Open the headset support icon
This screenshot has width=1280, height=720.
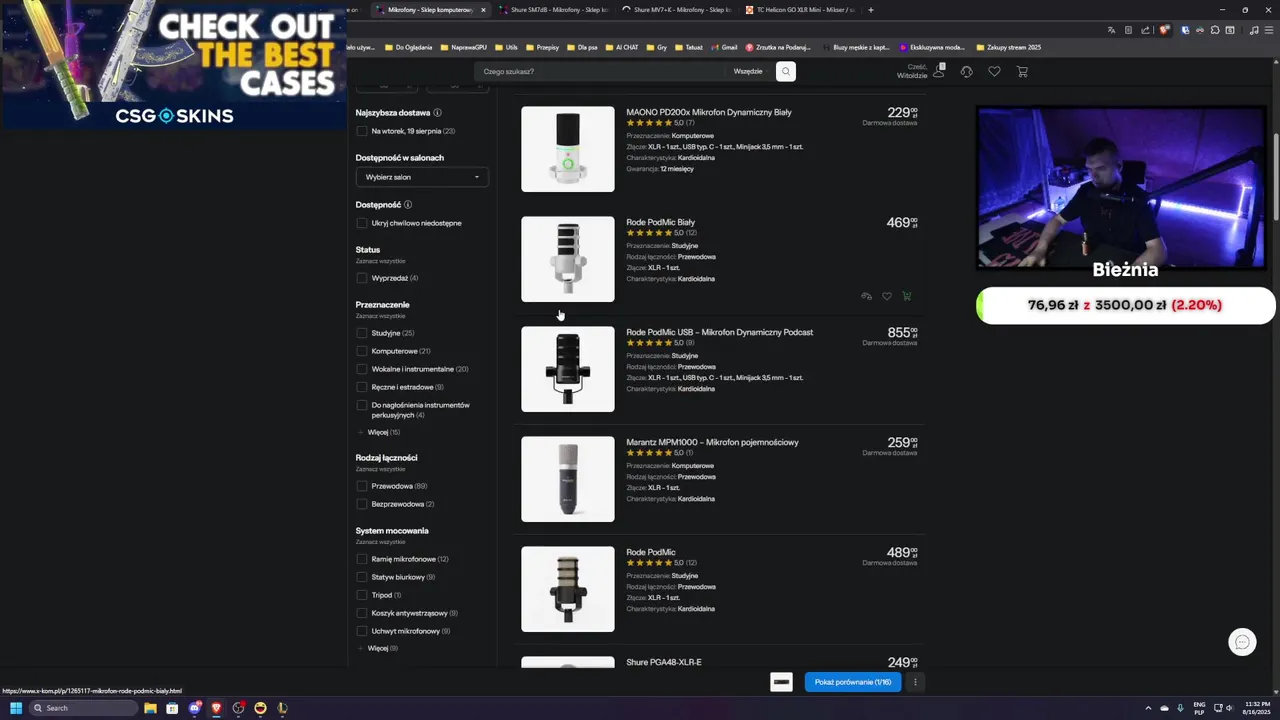[x=966, y=72]
